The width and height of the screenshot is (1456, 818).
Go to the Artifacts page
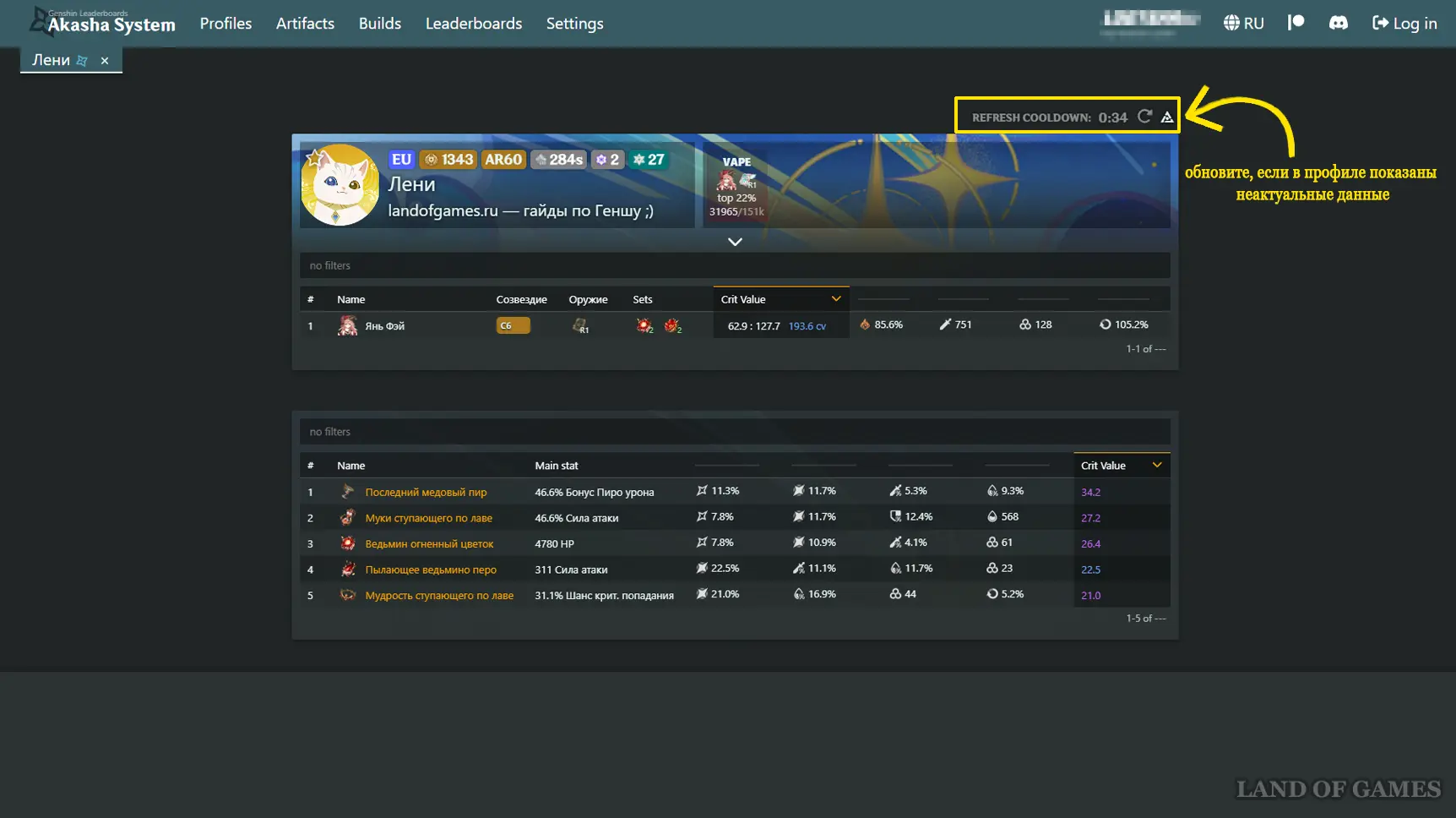(x=305, y=23)
